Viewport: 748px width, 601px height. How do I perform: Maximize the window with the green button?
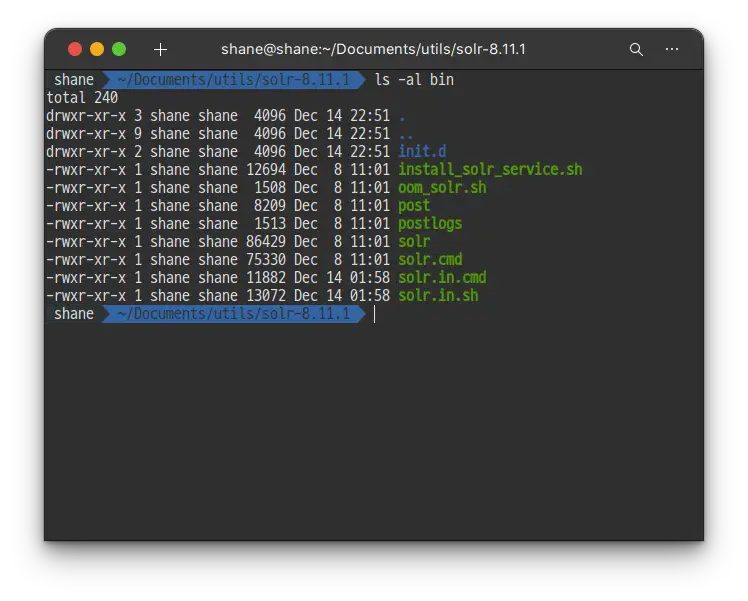119,49
